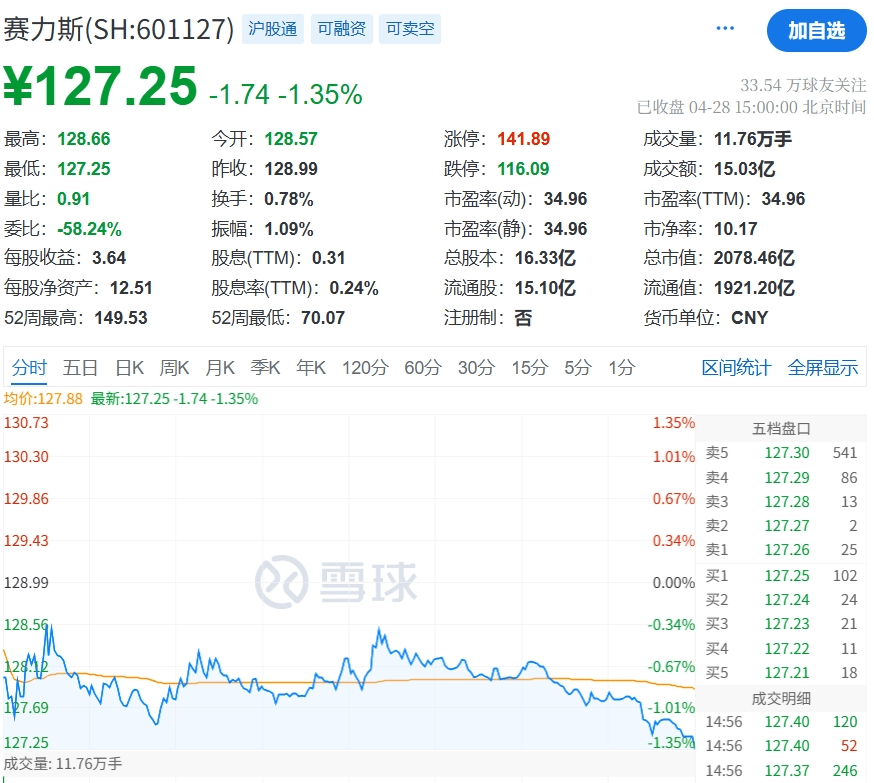This screenshot has width=874, height=783.
Task: Click the ¥127.25 current price
Action: coord(100,86)
